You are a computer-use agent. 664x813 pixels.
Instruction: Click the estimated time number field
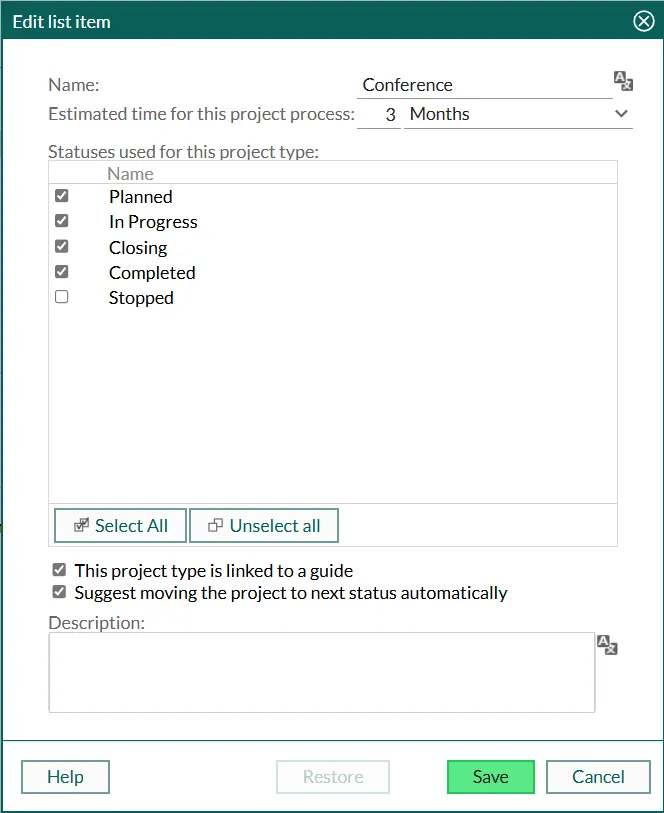coord(379,114)
